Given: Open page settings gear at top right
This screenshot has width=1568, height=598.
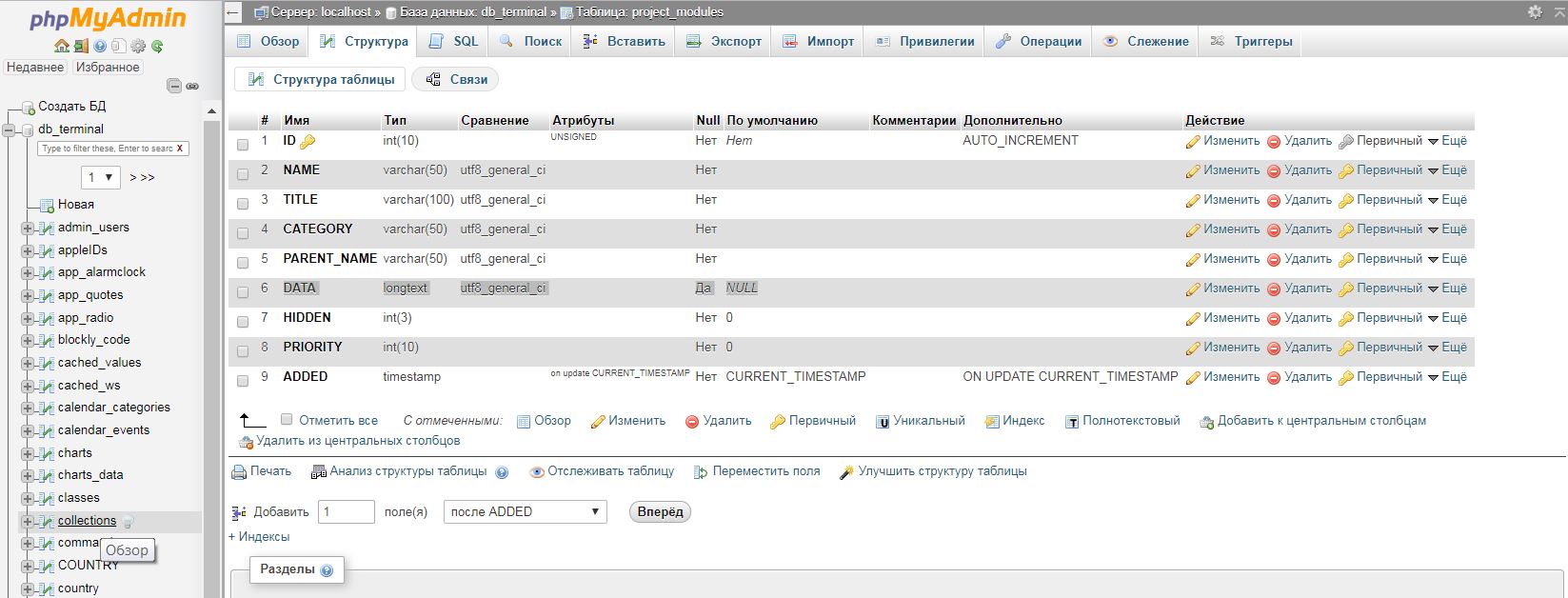Looking at the screenshot, I should (x=1535, y=12).
